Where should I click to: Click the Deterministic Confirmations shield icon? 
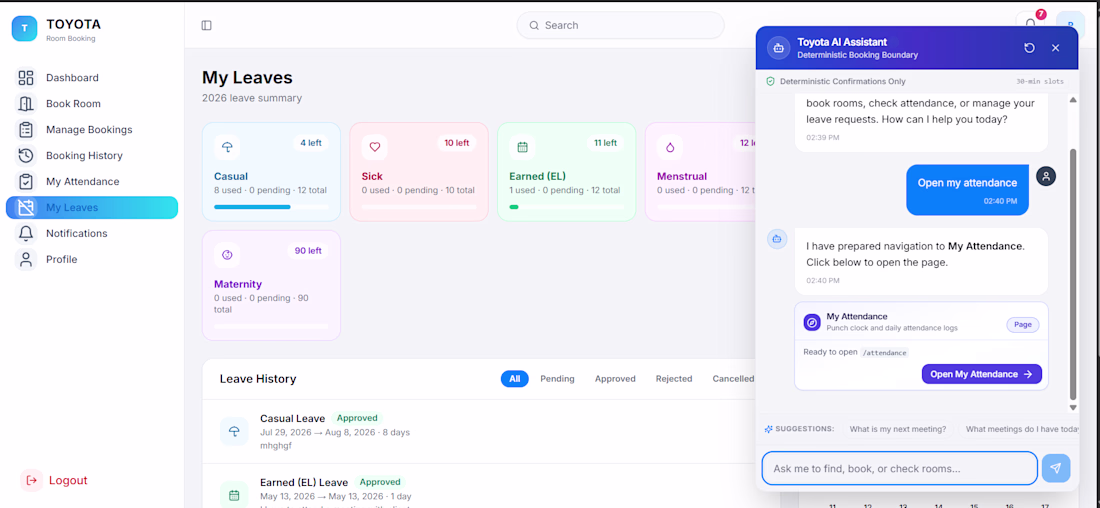click(x=770, y=81)
